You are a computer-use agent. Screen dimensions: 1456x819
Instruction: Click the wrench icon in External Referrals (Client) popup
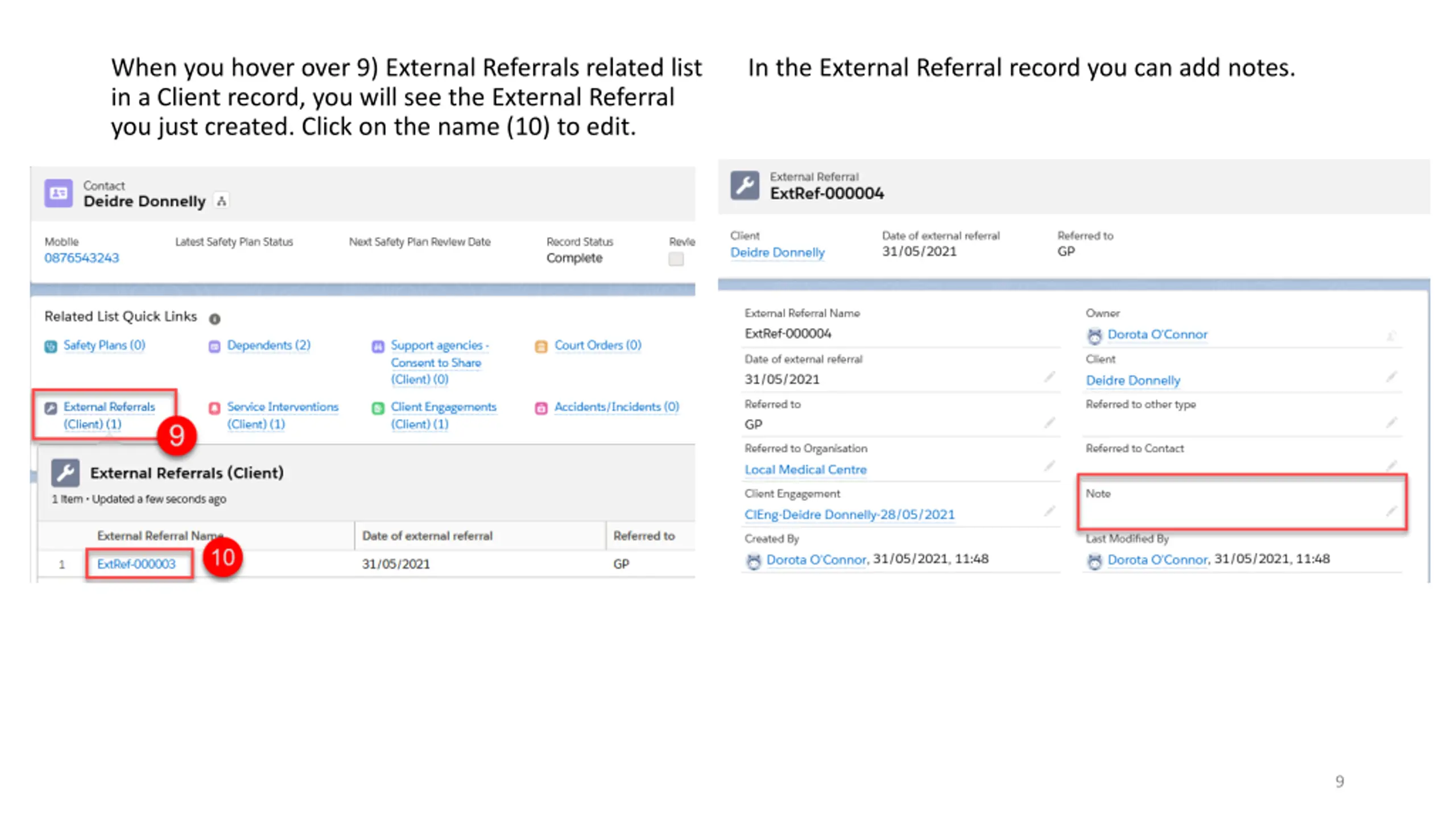click(65, 473)
